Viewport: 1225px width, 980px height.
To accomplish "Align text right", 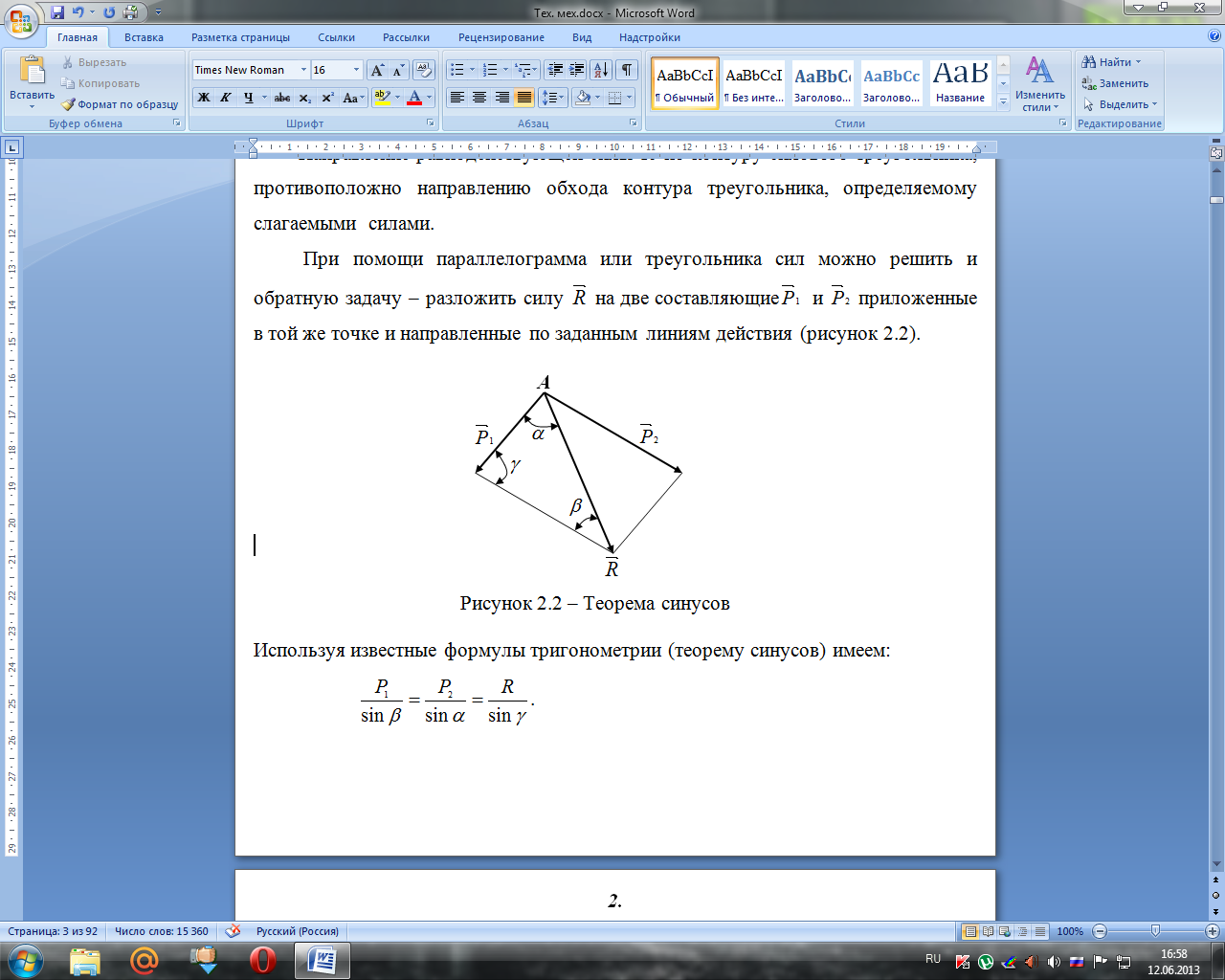I will pyautogui.click(x=501, y=98).
